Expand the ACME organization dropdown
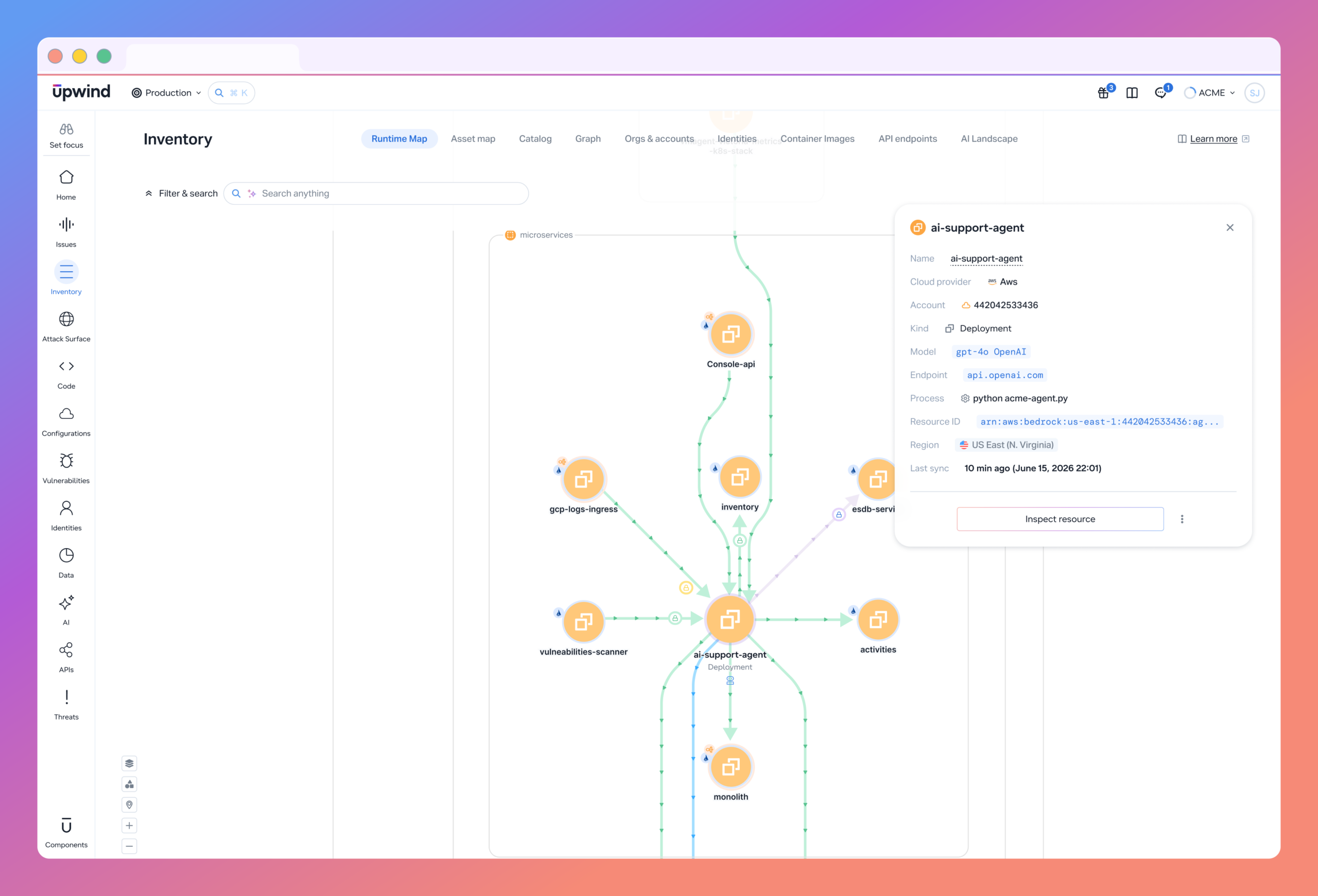Screen dimensions: 1318x896 (x=1210, y=93)
